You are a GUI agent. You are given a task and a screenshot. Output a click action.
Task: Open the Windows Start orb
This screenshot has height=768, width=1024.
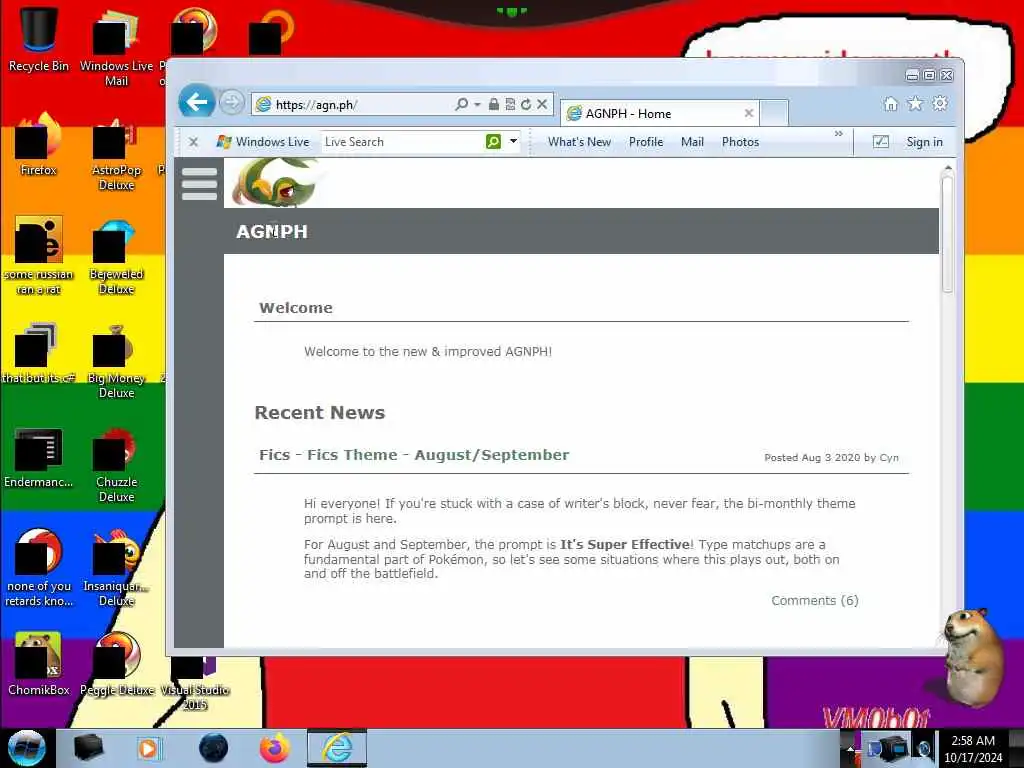[26, 748]
